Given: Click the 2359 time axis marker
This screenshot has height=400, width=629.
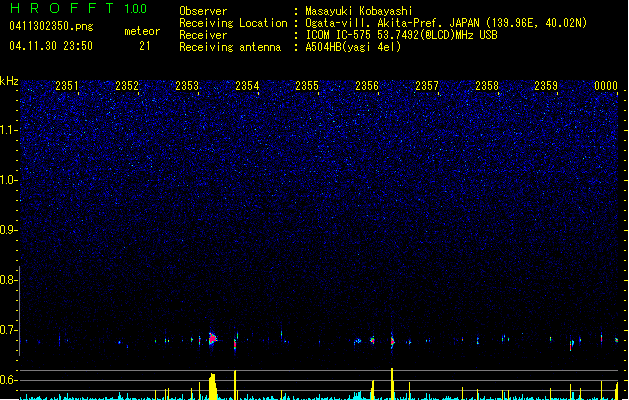Looking at the screenshot, I should click(x=546, y=86).
